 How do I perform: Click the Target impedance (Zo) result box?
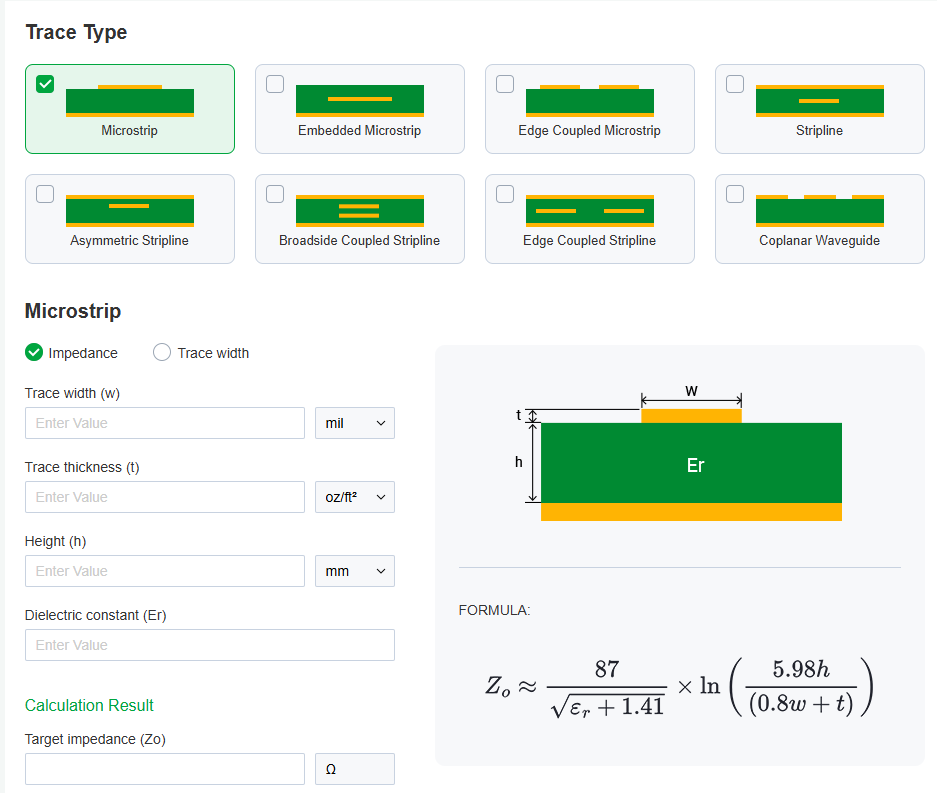[165, 769]
